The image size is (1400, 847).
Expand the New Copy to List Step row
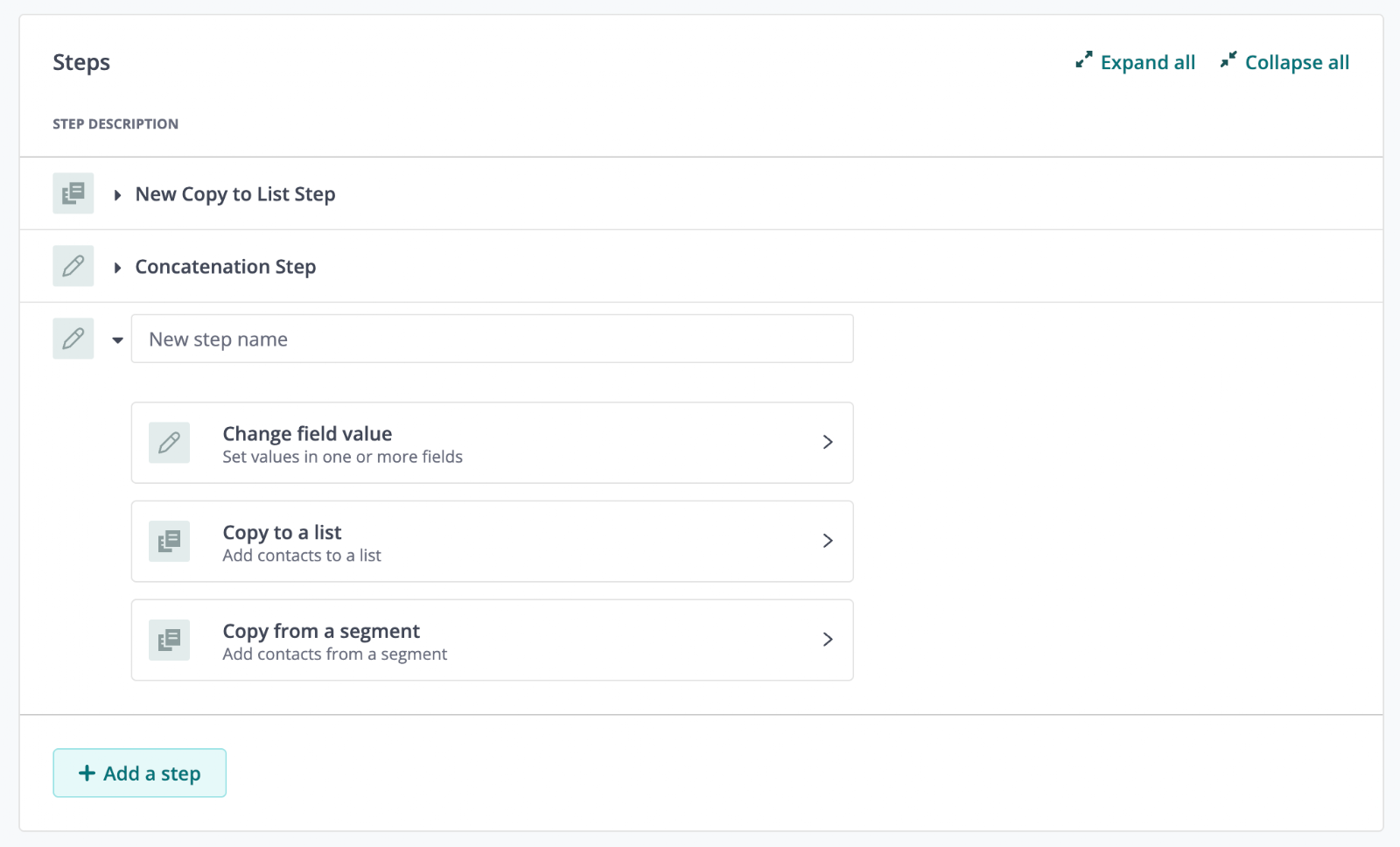117,195
